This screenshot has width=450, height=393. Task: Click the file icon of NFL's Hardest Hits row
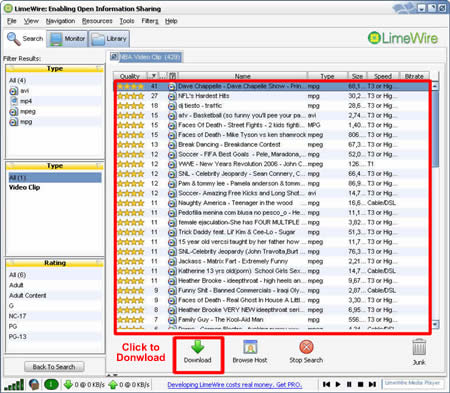coord(172,96)
